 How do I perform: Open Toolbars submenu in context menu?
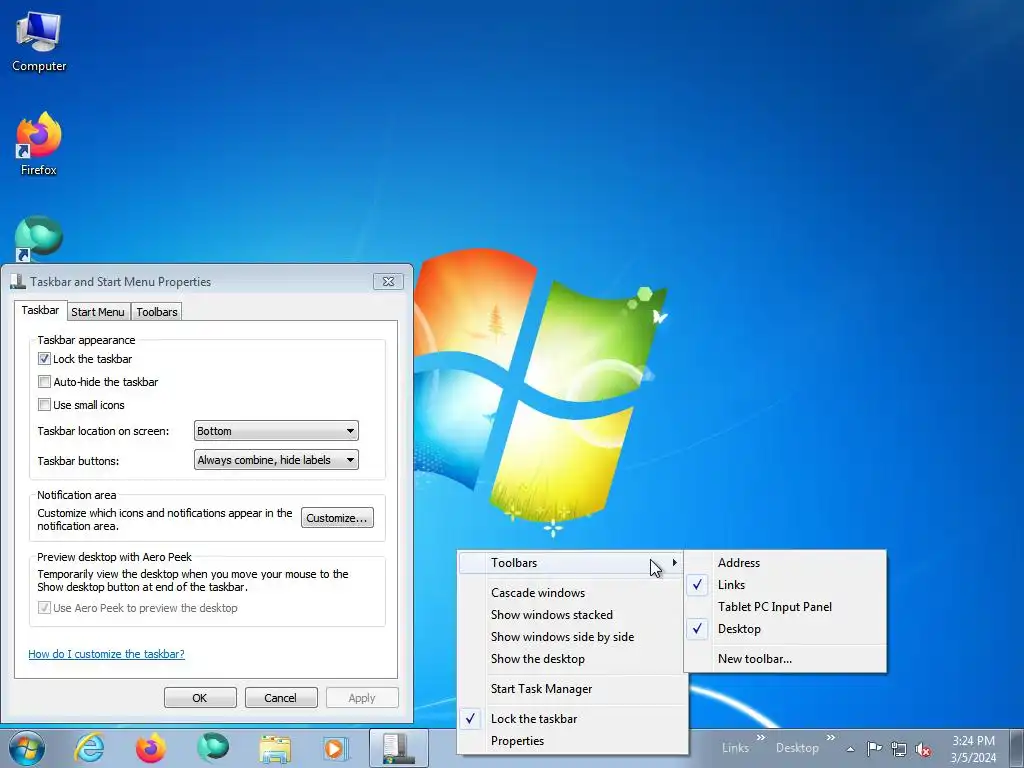click(571, 563)
